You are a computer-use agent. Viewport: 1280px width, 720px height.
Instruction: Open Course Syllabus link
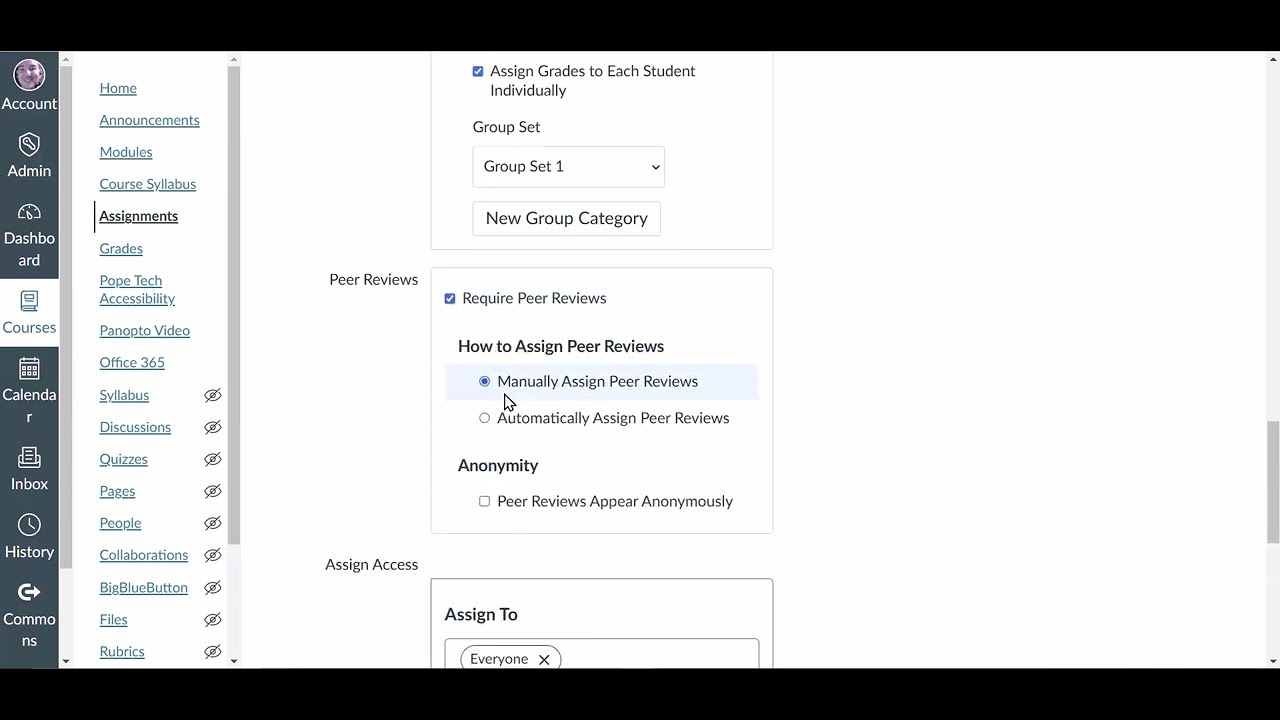coord(148,184)
